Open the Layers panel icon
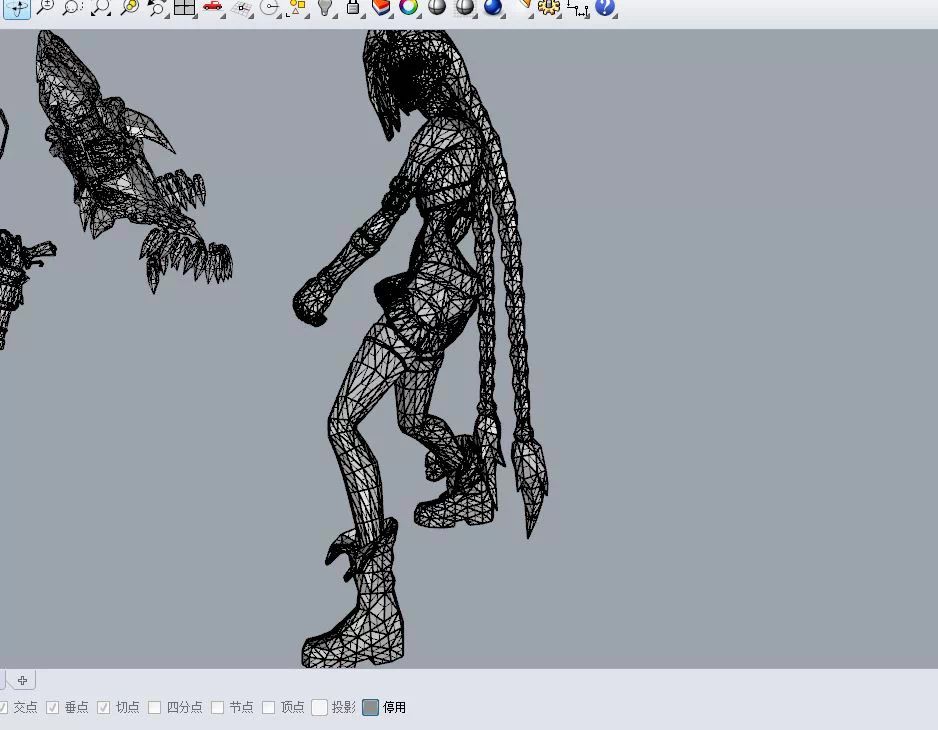Screen dimensions: 938x730 [380, 7]
